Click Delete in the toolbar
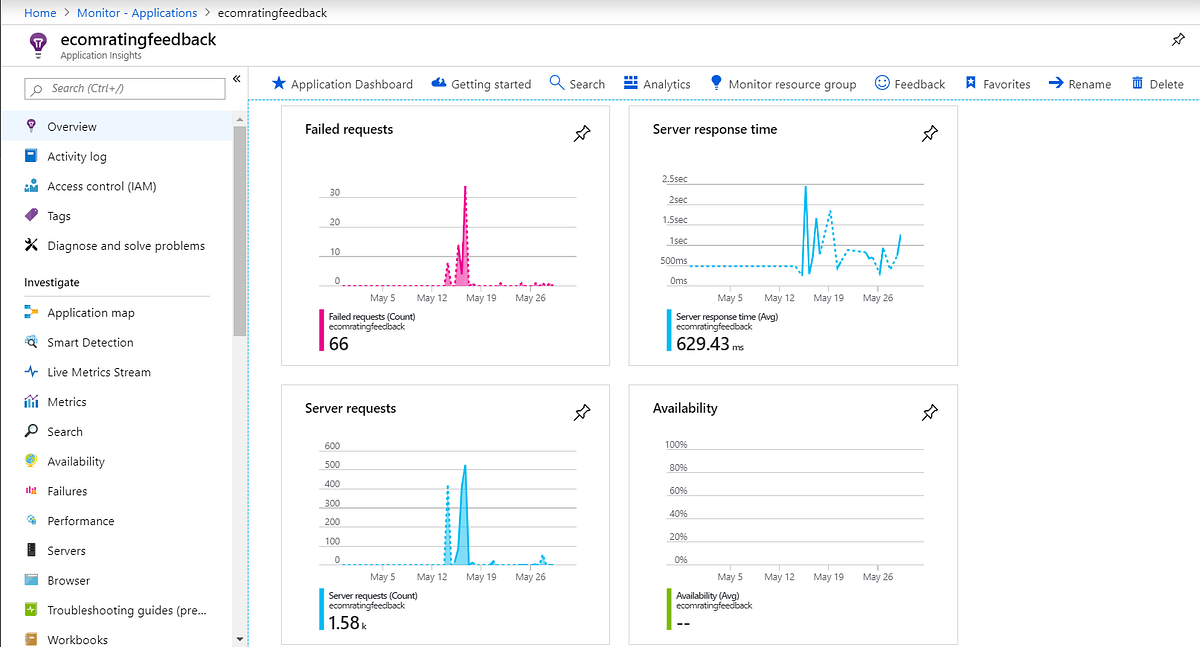The width and height of the screenshot is (1200, 647). 1157,84
